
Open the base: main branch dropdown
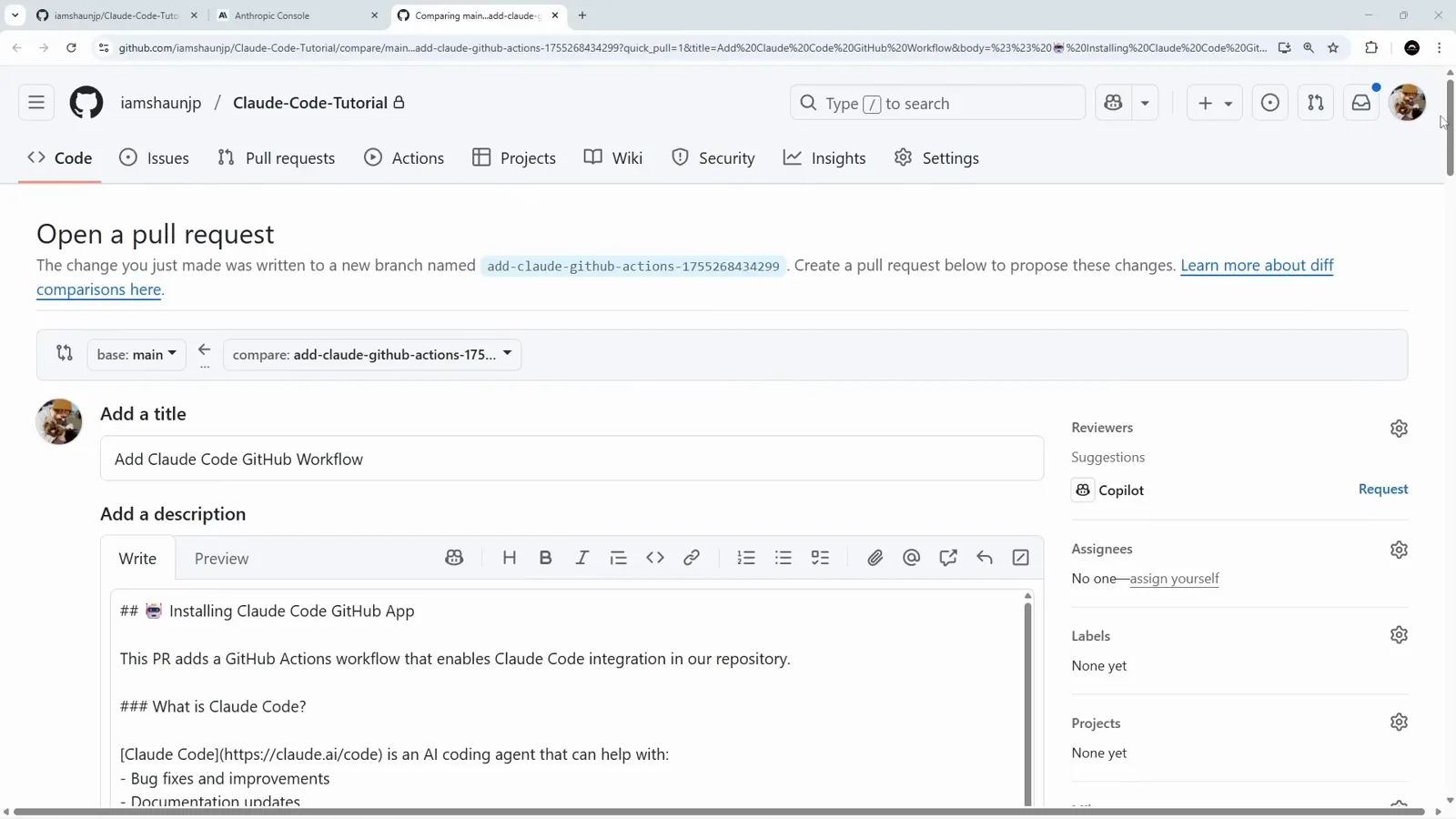click(x=136, y=354)
